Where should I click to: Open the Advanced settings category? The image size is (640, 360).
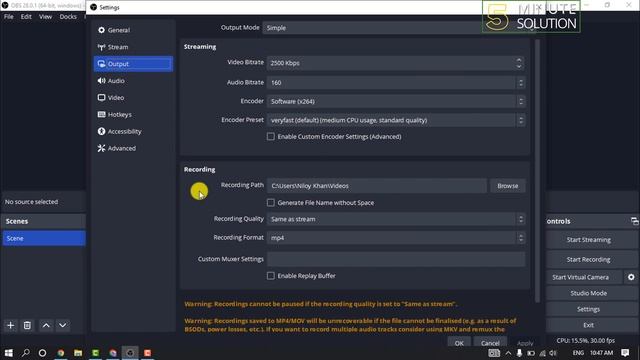133,148
